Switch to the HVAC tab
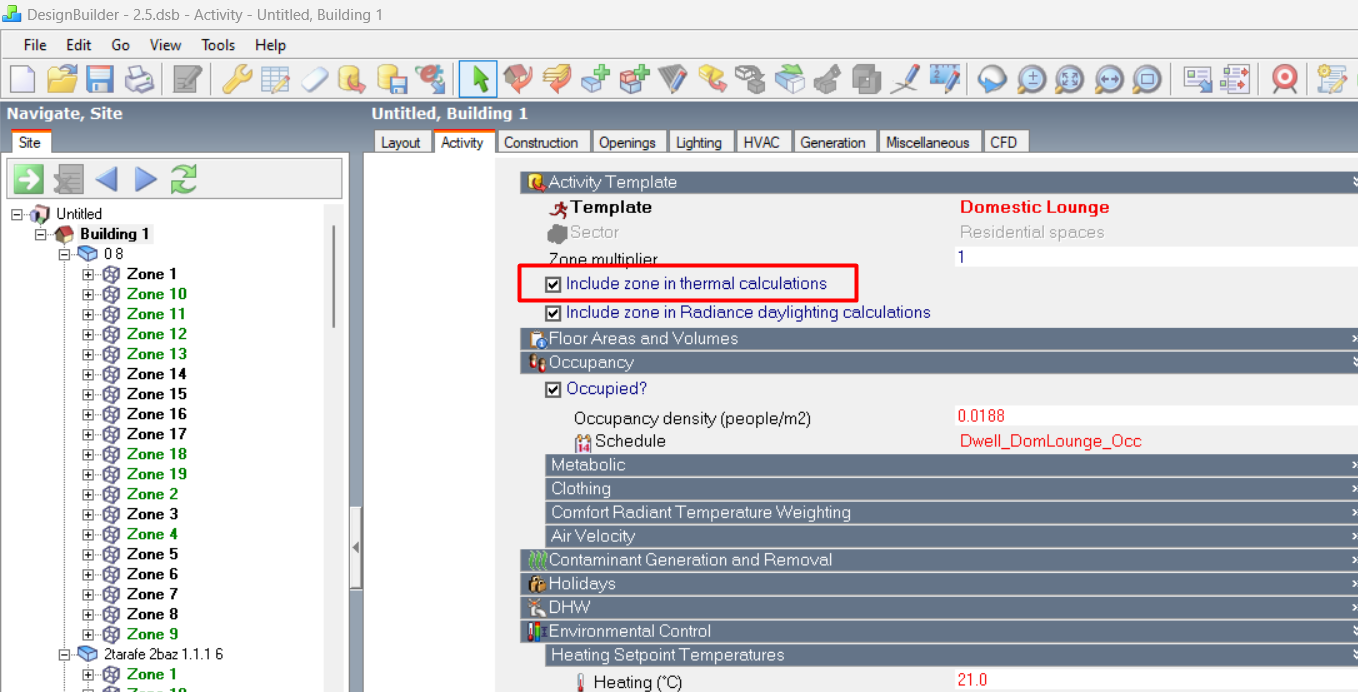Image resolution: width=1358 pixels, height=692 pixels. point(761,143)
